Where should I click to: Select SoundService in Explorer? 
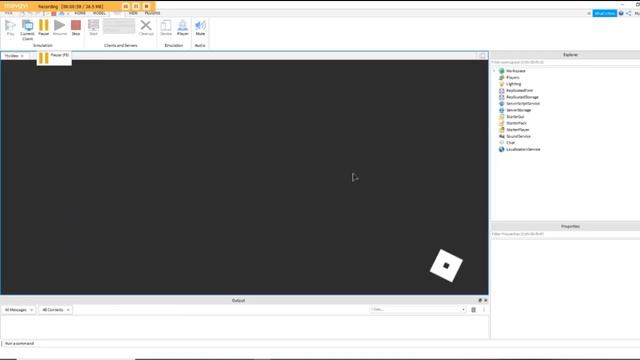(x=518, y=136)
